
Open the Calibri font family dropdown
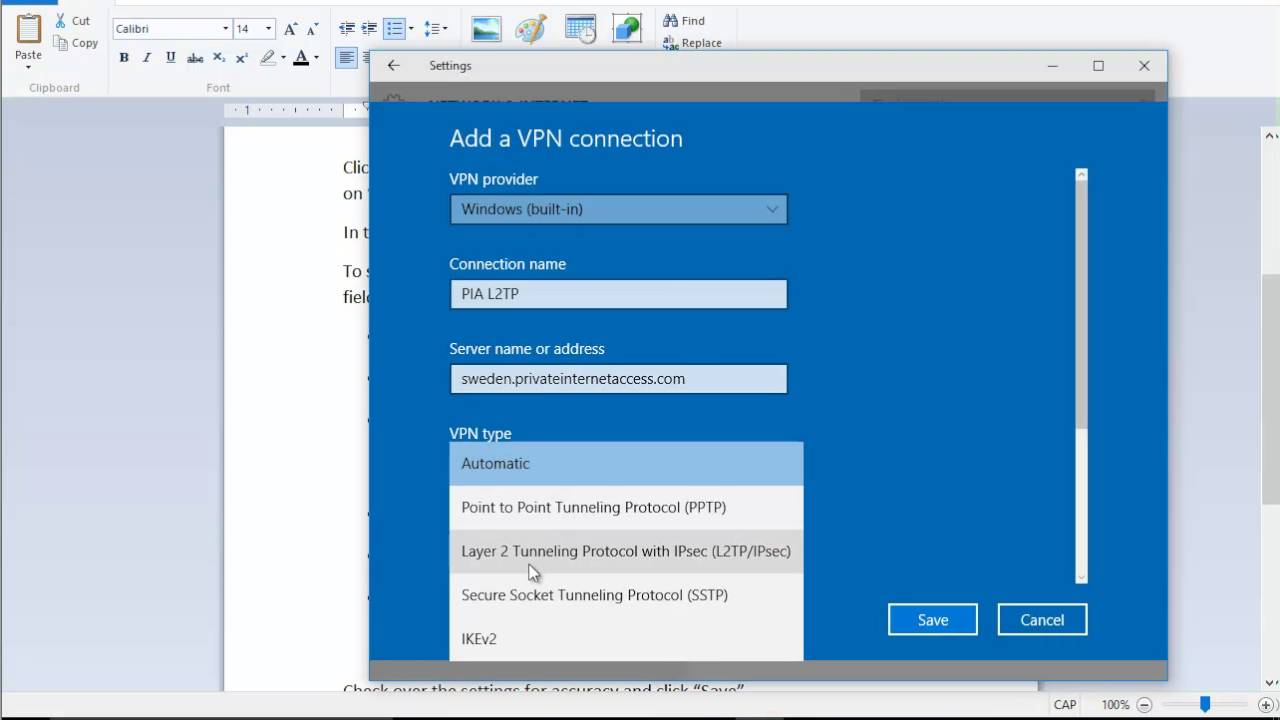226,29
